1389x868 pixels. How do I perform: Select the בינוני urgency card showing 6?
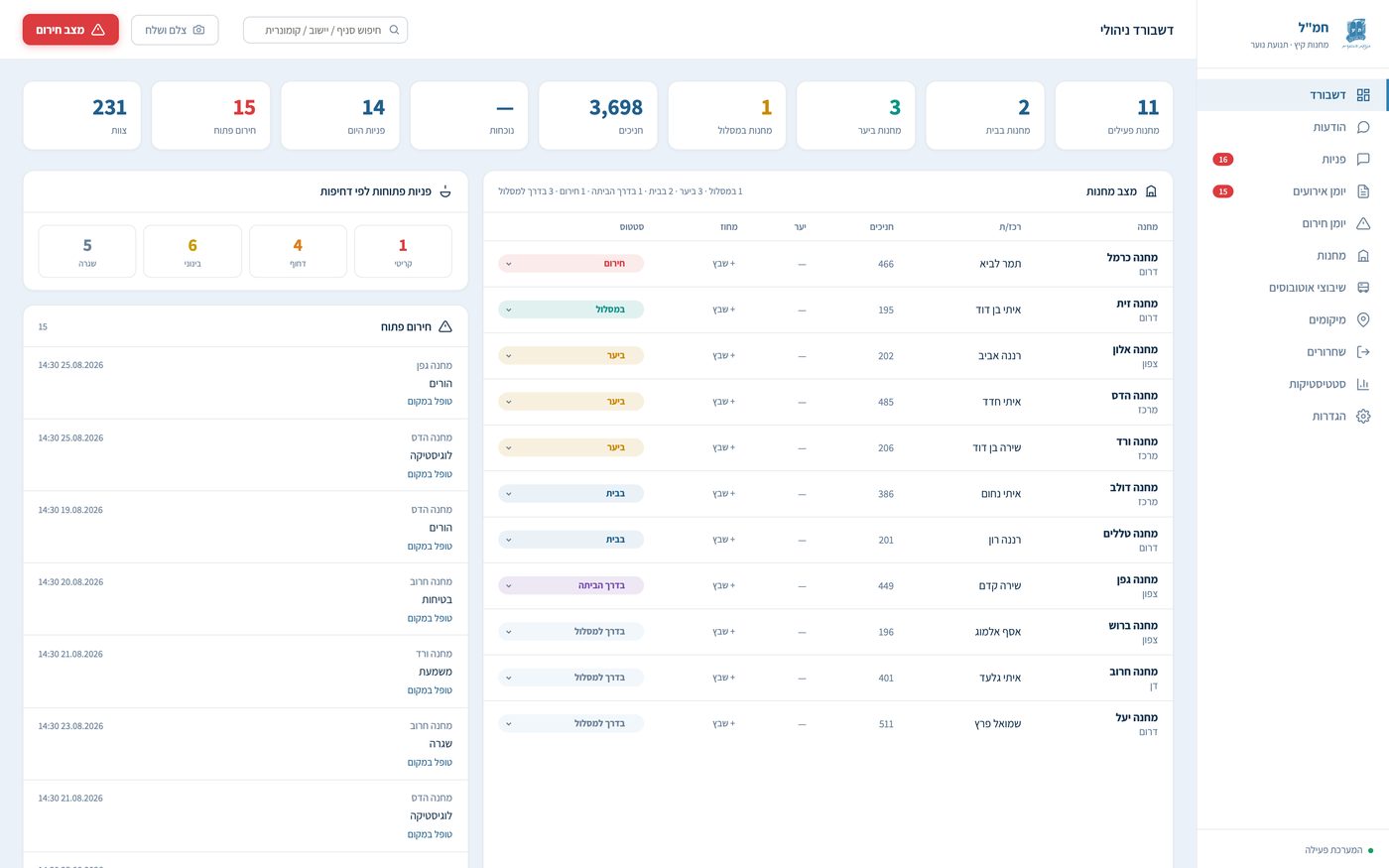click(192, 251)
